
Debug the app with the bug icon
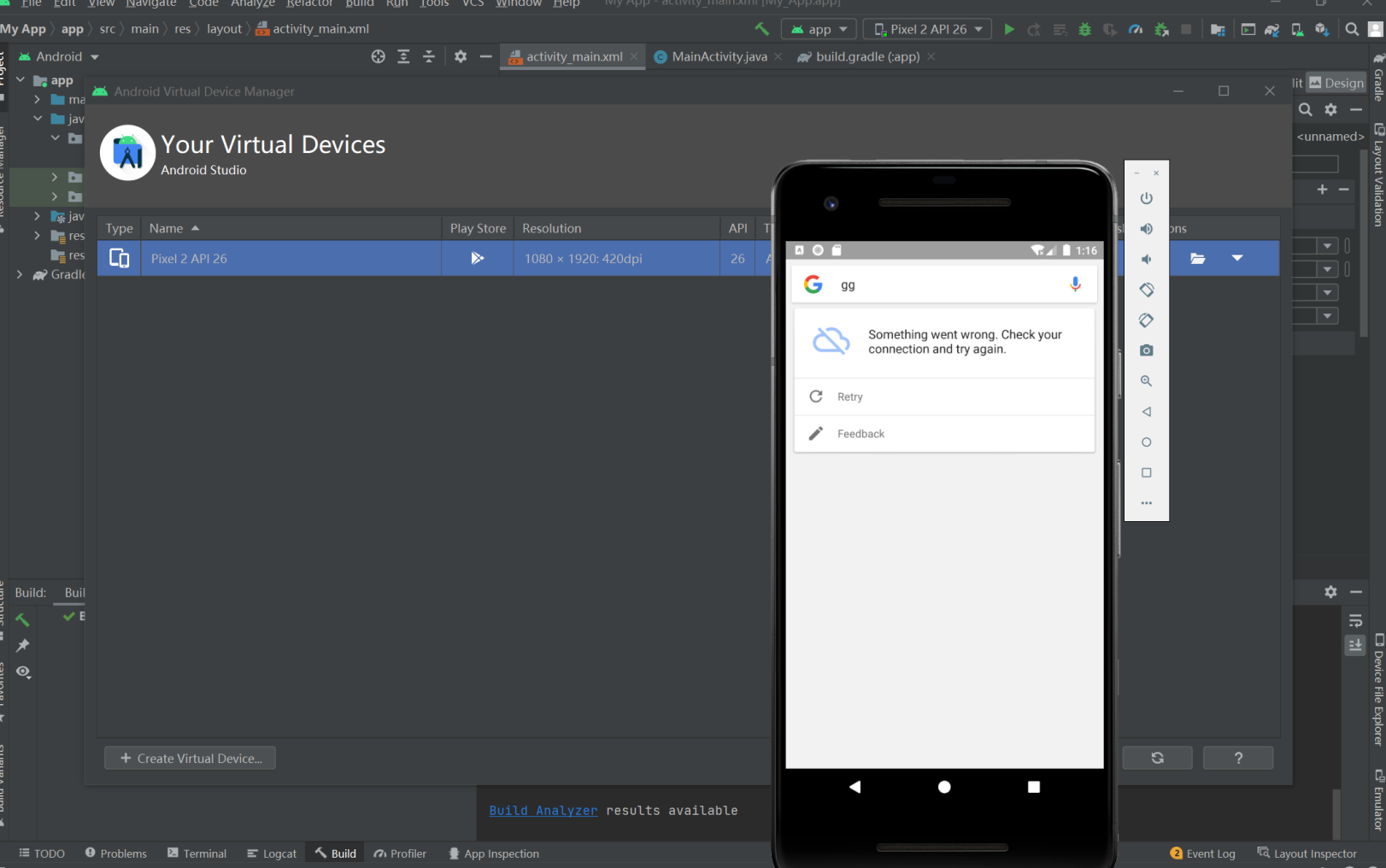pyautogui.click(x=1084, y=28)
